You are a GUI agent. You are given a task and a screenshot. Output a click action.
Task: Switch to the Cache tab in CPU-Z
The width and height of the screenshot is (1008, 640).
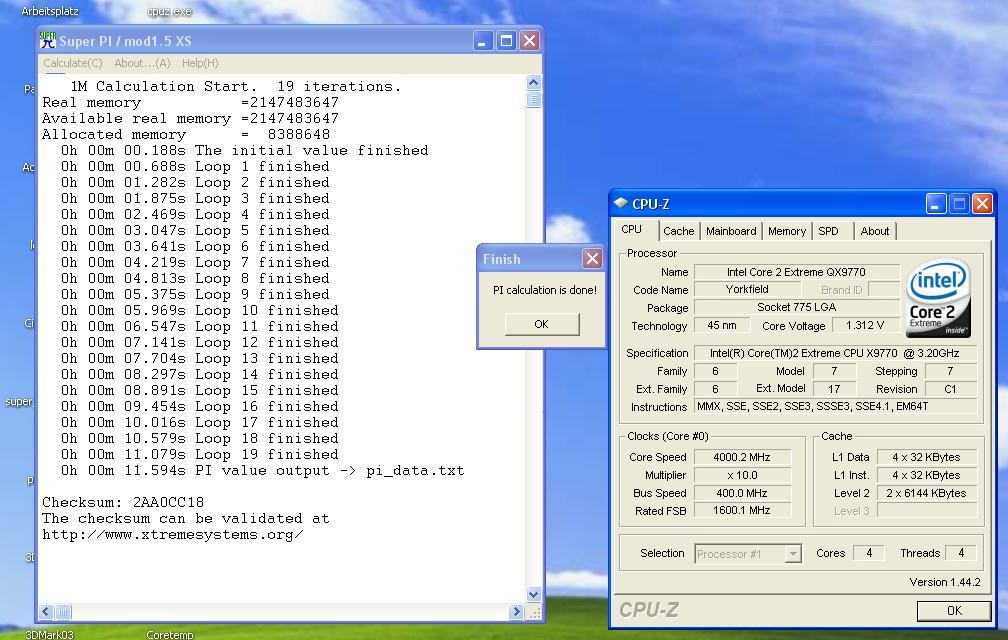pos(679,231)
